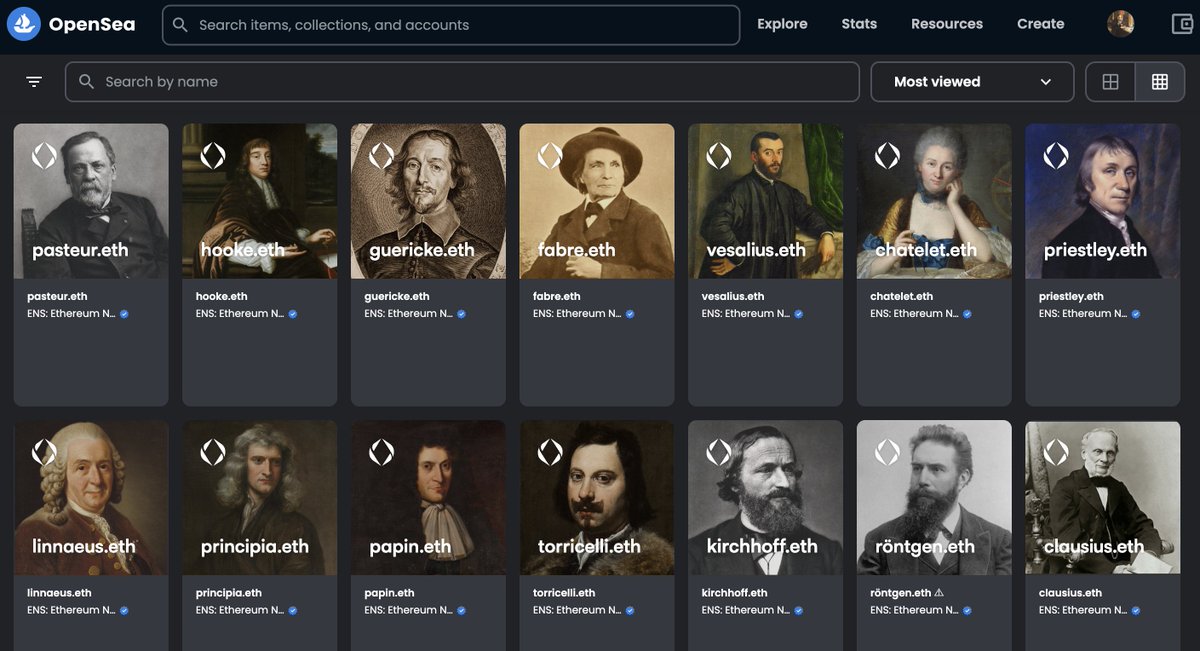Viewport: 1200px width, 651px height.
Task: Click the ENS logo on linnaeus.eth card
Action: (44, 452)
